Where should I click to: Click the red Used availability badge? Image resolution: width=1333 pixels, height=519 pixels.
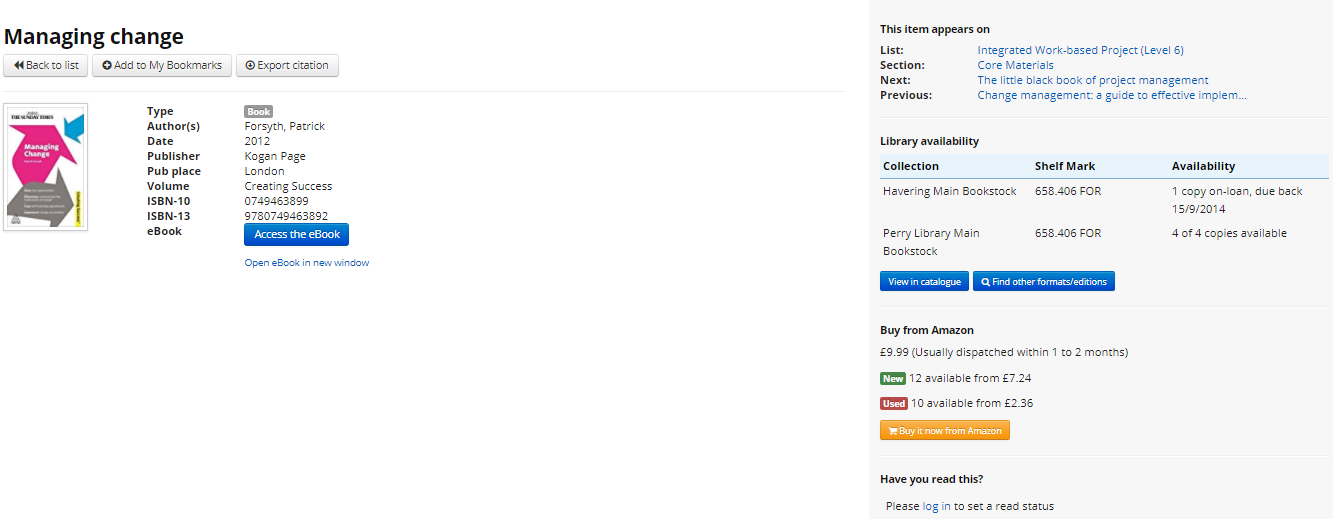point(894,404)
